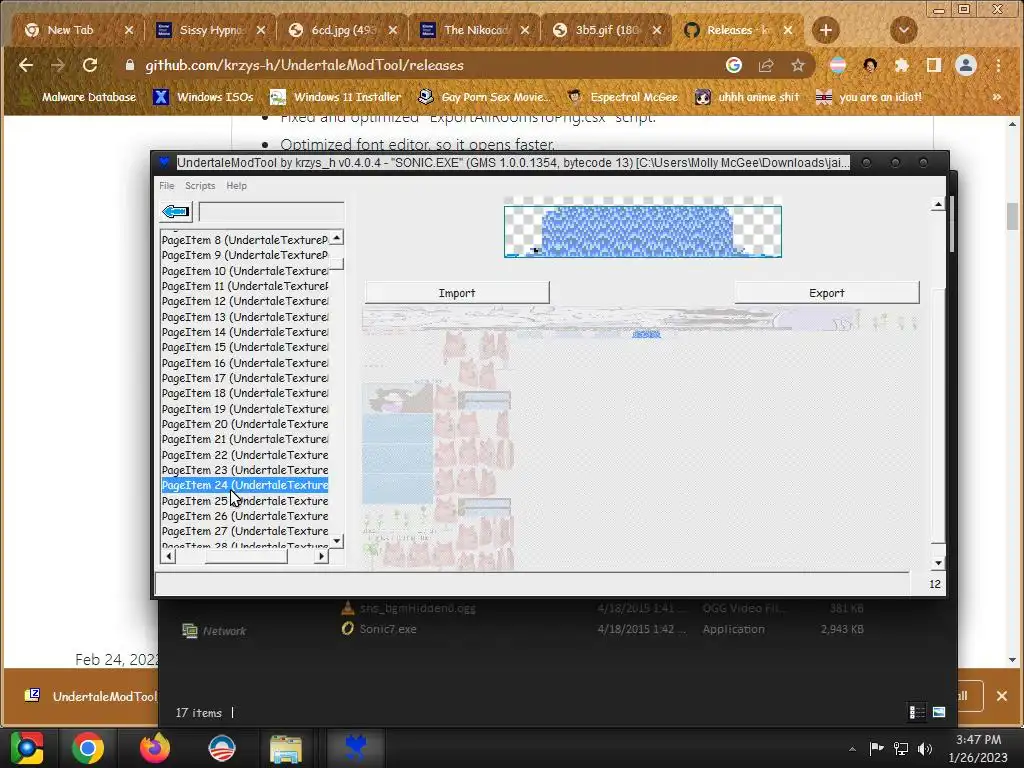Open Firefox from the taskbar
This screenshot has height=768, width=1024.
[155, 748]
